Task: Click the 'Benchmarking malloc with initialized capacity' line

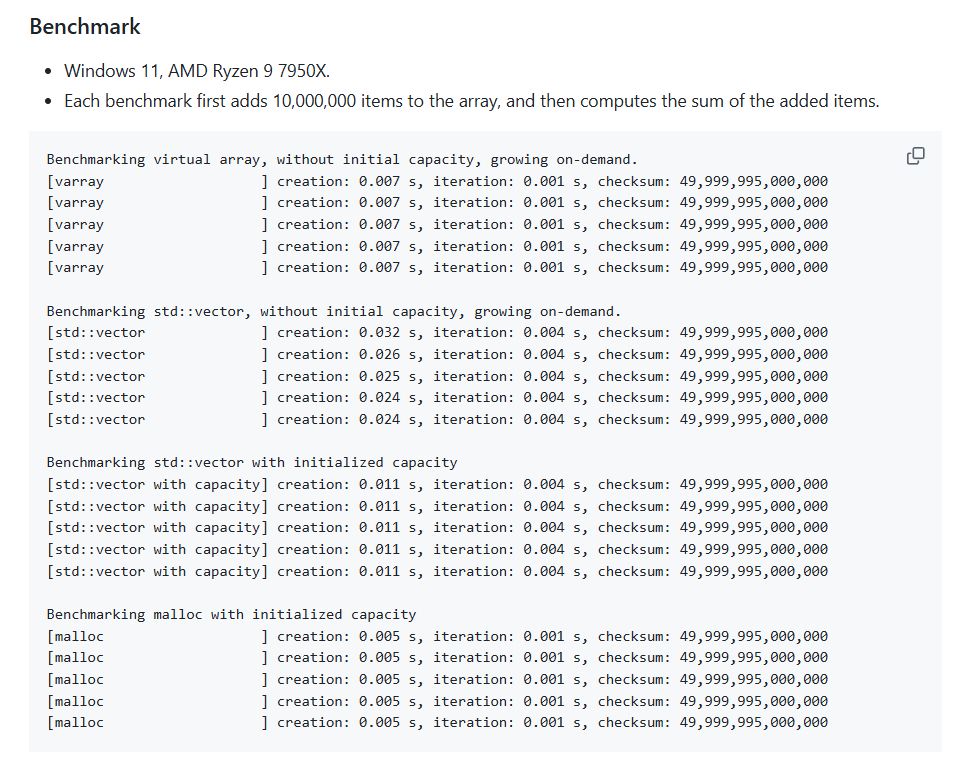Action: click(231, 614)
